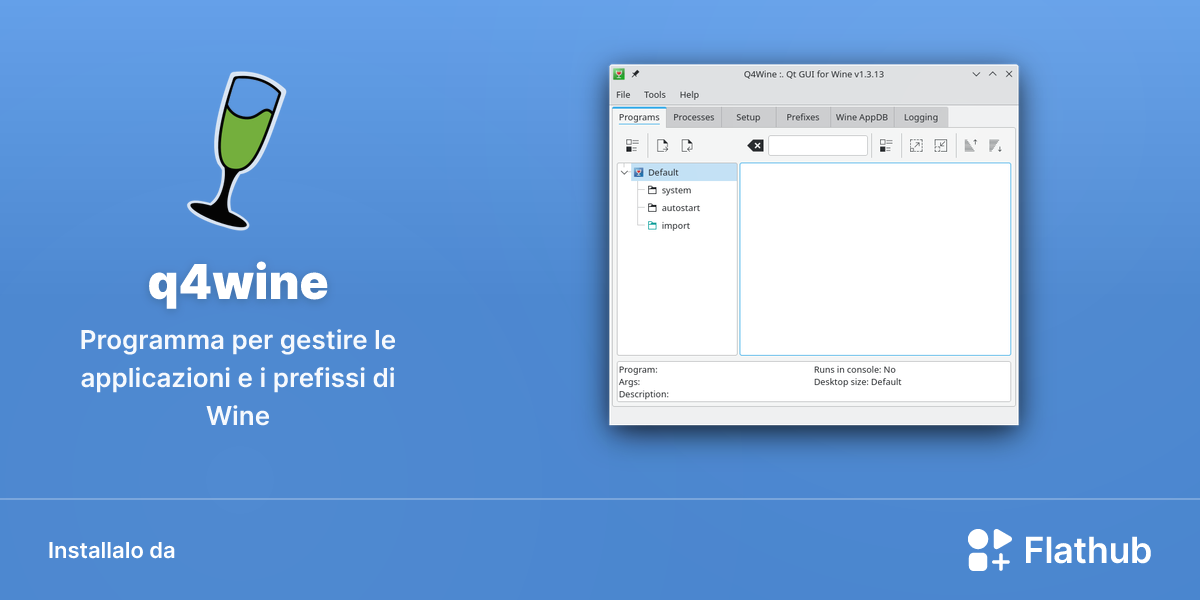Open the Logging tab
This screenshot has width=1200, height=600.
(x=921, y=117)
